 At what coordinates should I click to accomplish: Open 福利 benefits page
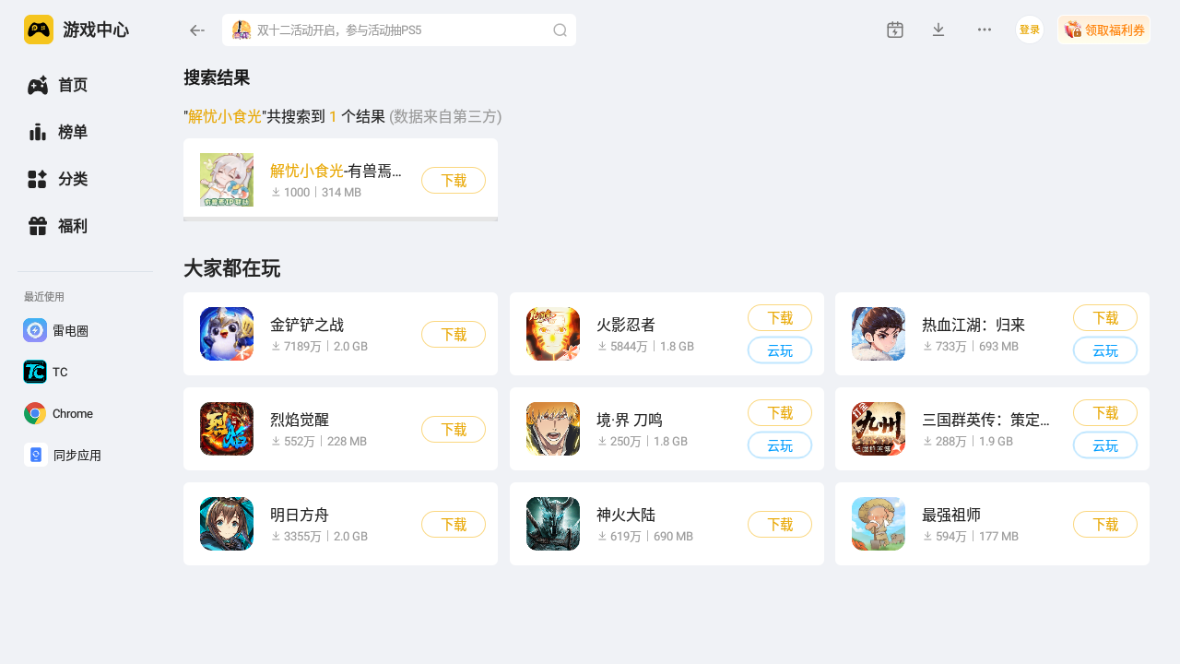[58, 226]
